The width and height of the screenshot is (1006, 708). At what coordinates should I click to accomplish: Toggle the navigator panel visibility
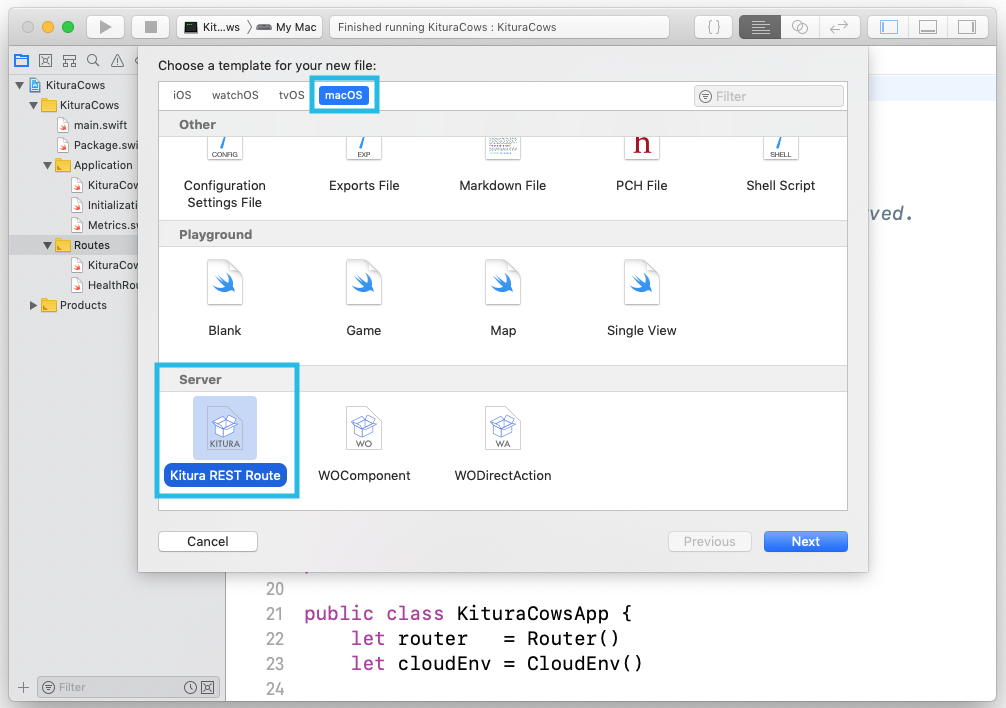tap(889, 27)
